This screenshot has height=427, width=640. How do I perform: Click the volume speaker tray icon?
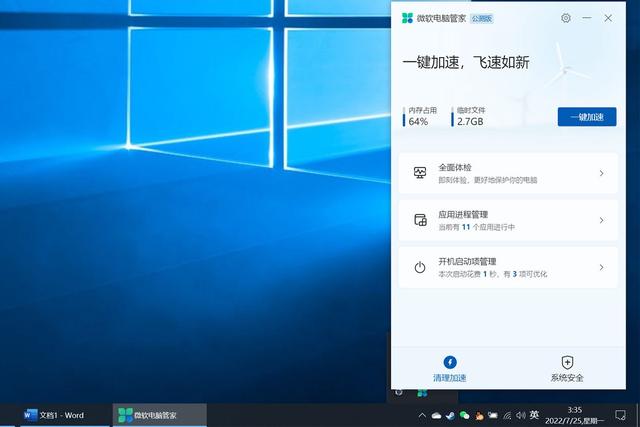click(x=521, y=416)
